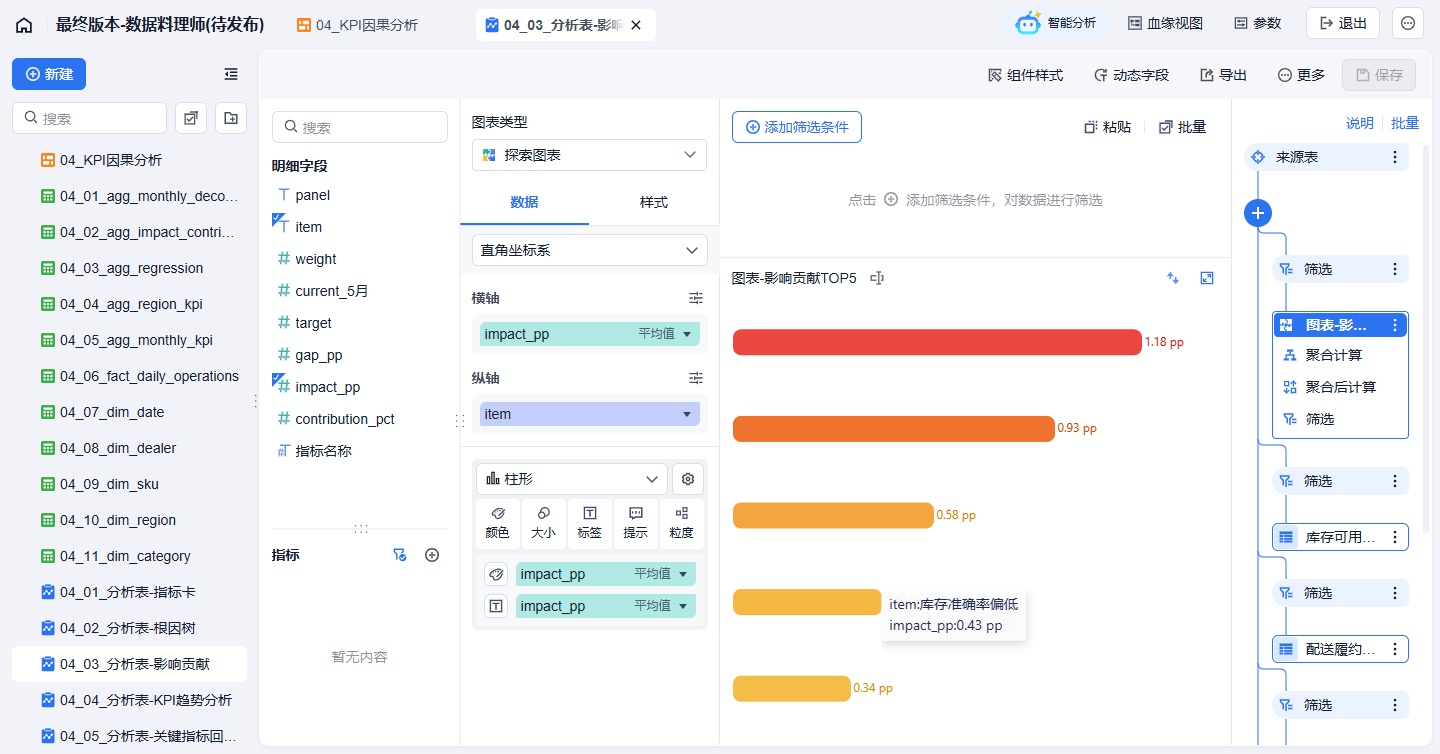
Task: Click the 0.58 pp bar
Action: coord(833,515)
